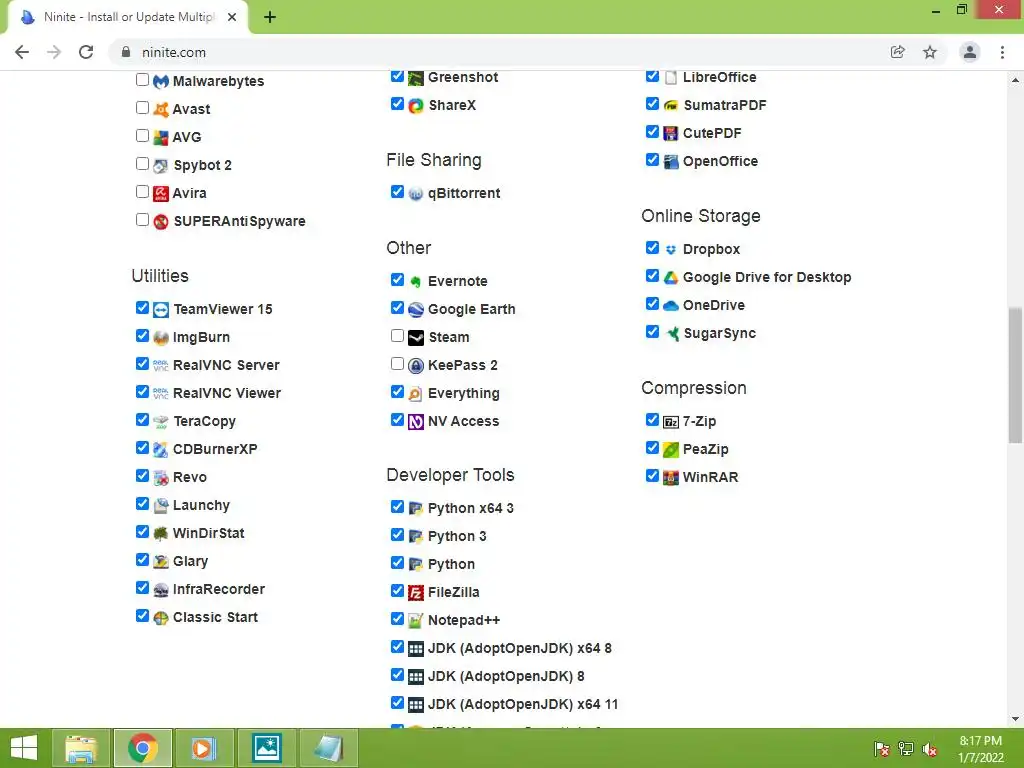
Task: Click the SUPERAntiSpyware icon
Action: [161, 221]
